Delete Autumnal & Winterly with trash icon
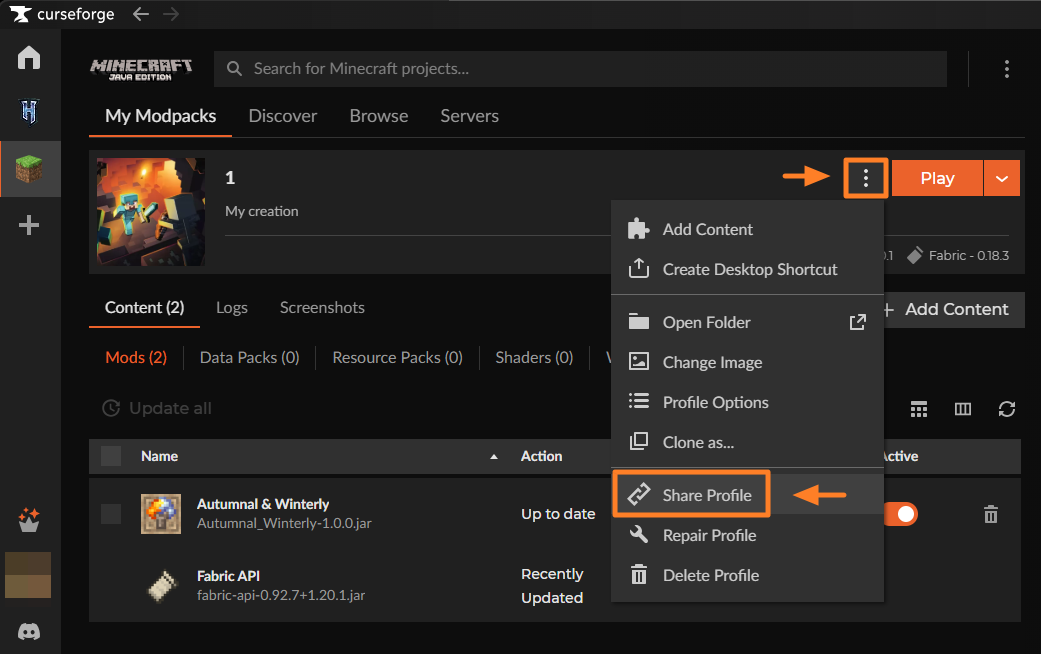 tap(991, 514)
